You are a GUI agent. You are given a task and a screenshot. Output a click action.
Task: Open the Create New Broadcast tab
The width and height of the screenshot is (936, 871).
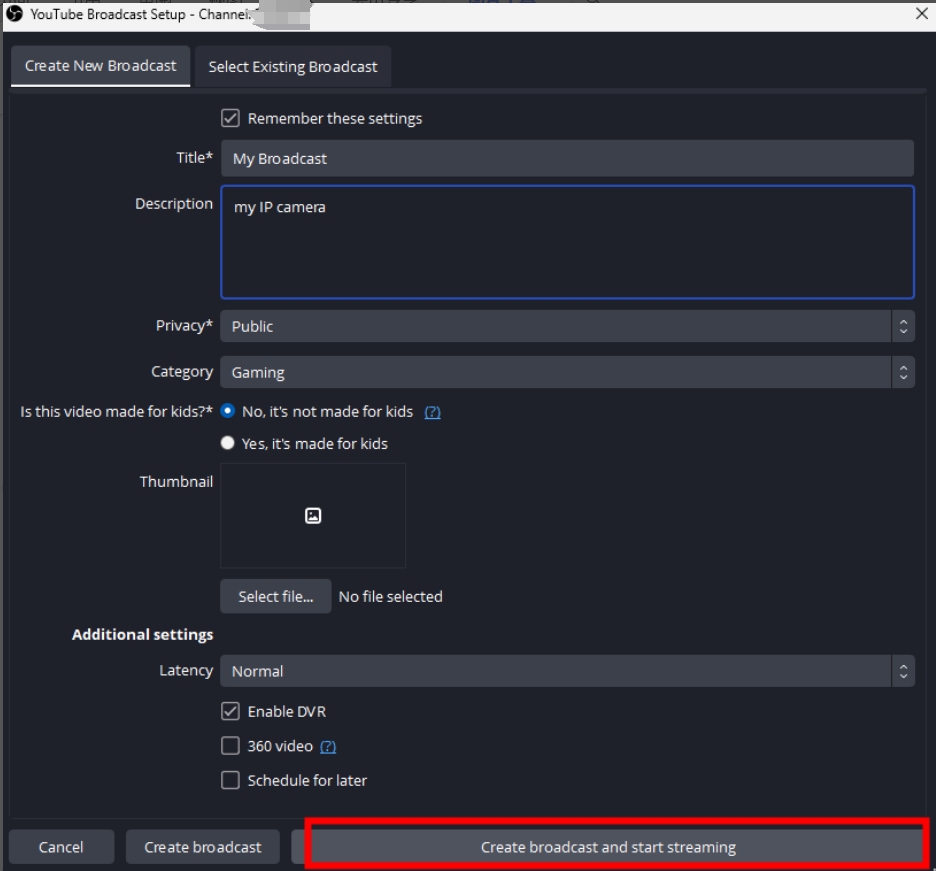point(100,66)
